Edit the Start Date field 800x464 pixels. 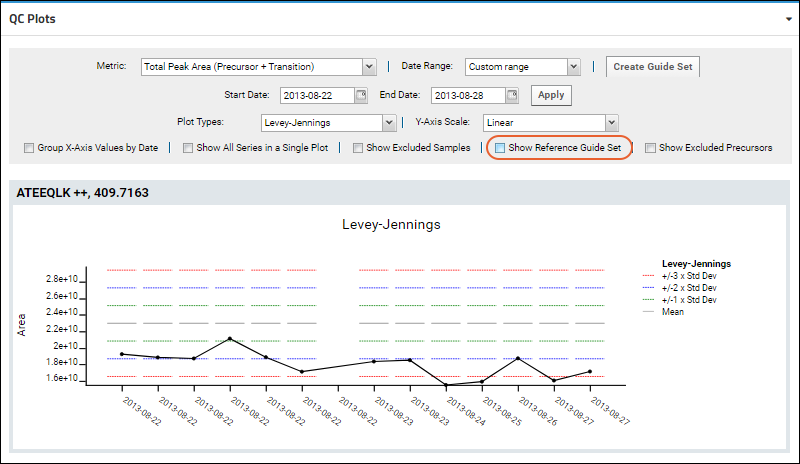[317, 95]
